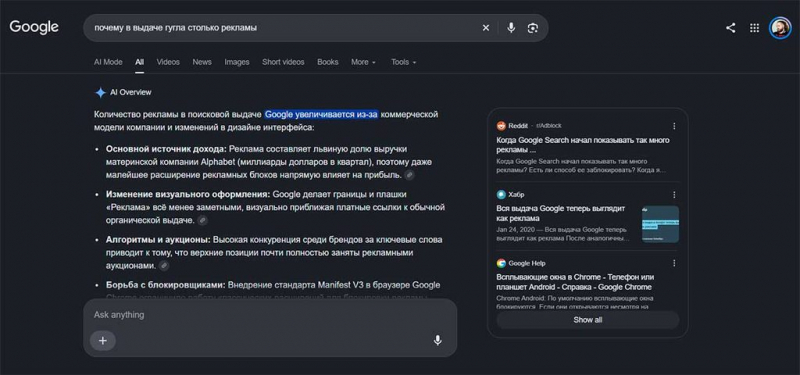Viewport: 800px width, 375px height.
Task: Open source link after 'влияет на прибыль'
Action: click(x=409, y=175)
